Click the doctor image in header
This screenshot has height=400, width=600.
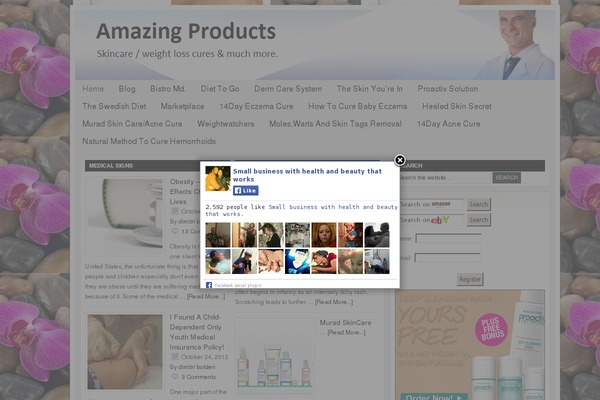click(x=517, y=45)
